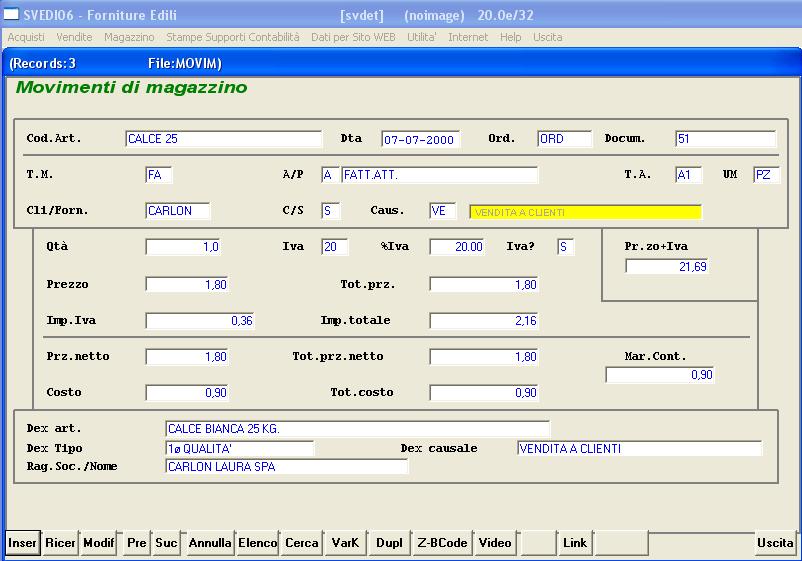Click the window icon in title bar
Image resolution: width=802 pixels, height=561 pixels.
pyautogui.click(x=11, y=14)
